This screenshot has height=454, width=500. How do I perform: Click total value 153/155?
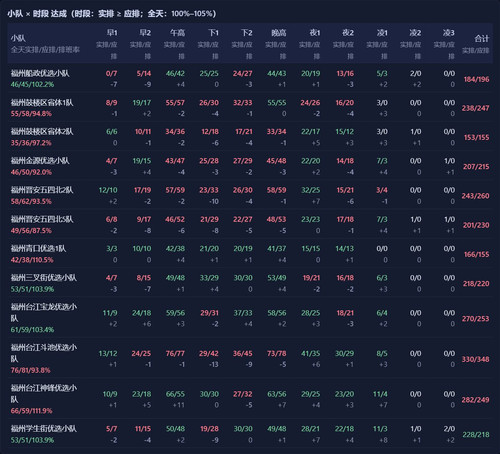coord(477,137)
